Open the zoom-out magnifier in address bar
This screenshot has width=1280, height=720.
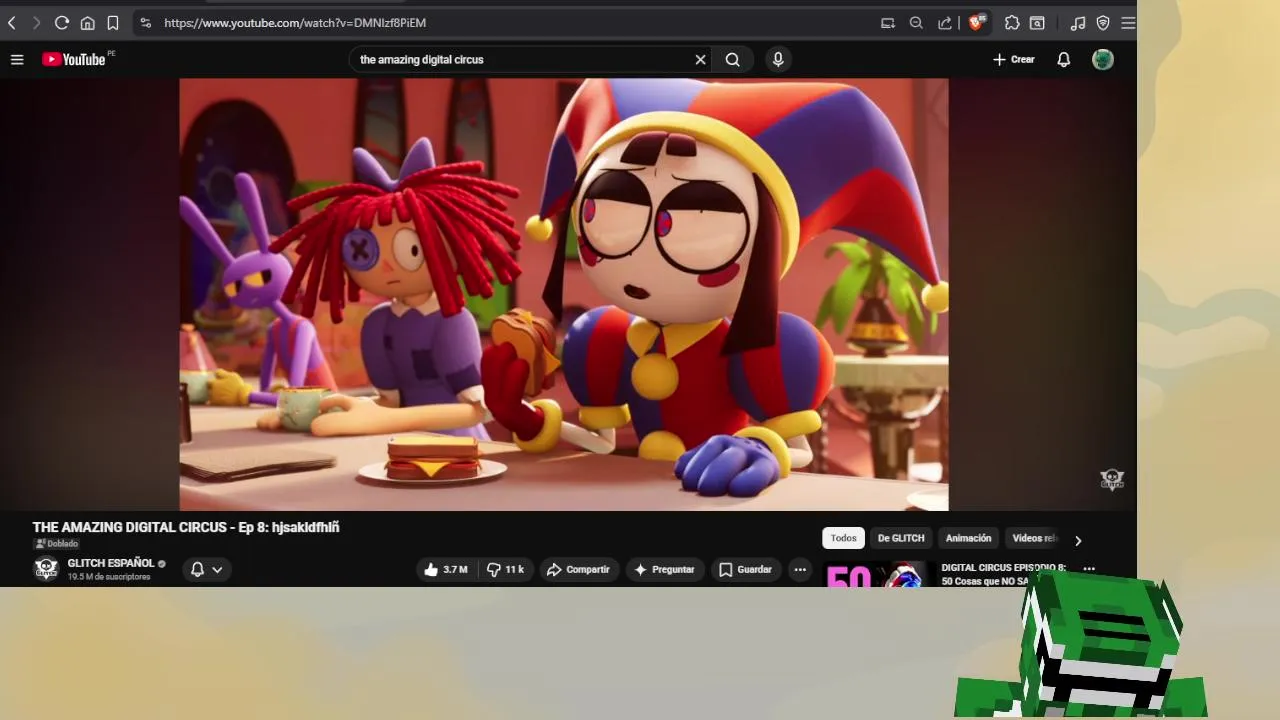click(916, 22)
